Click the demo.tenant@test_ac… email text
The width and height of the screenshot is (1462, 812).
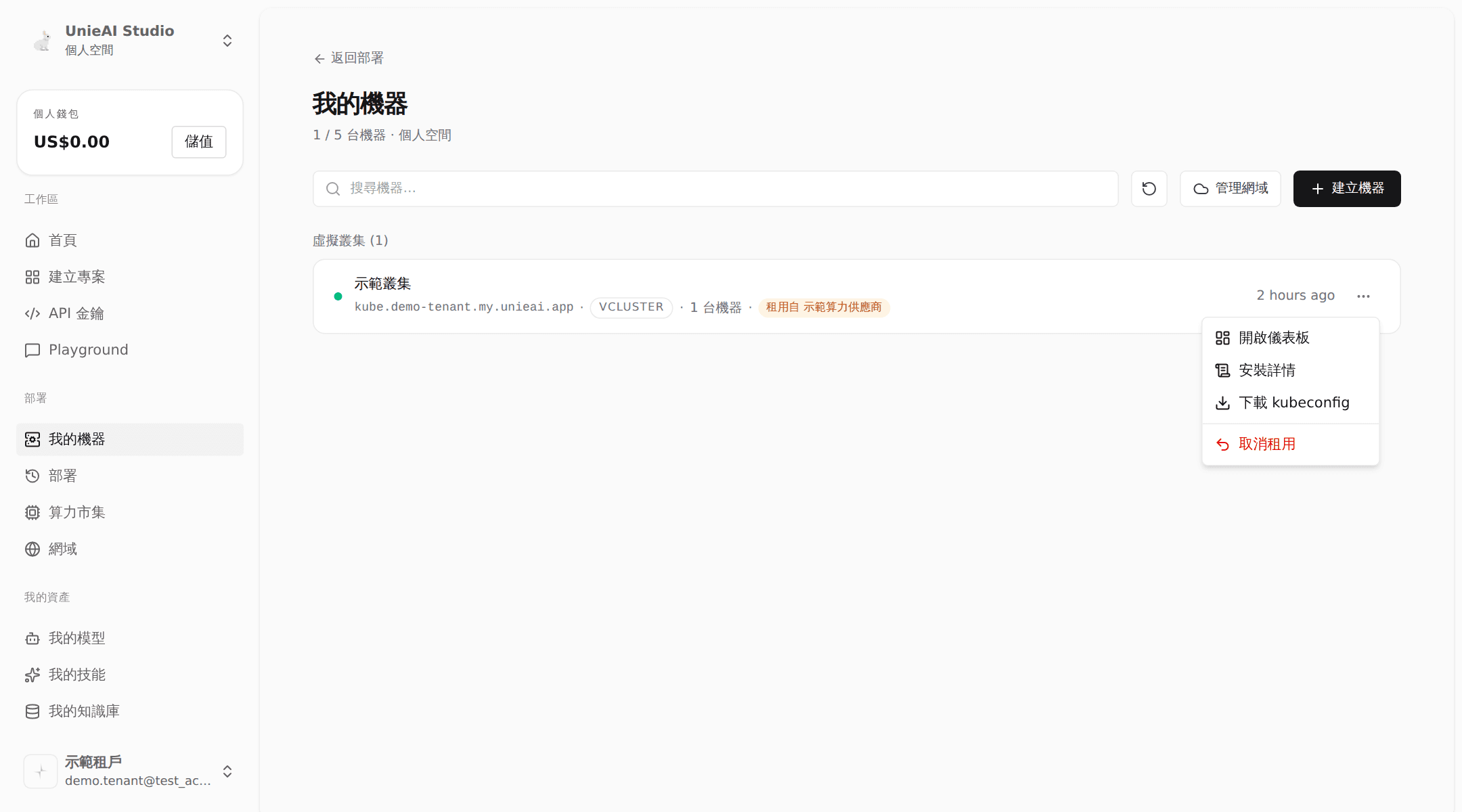(x=138, y=781)
